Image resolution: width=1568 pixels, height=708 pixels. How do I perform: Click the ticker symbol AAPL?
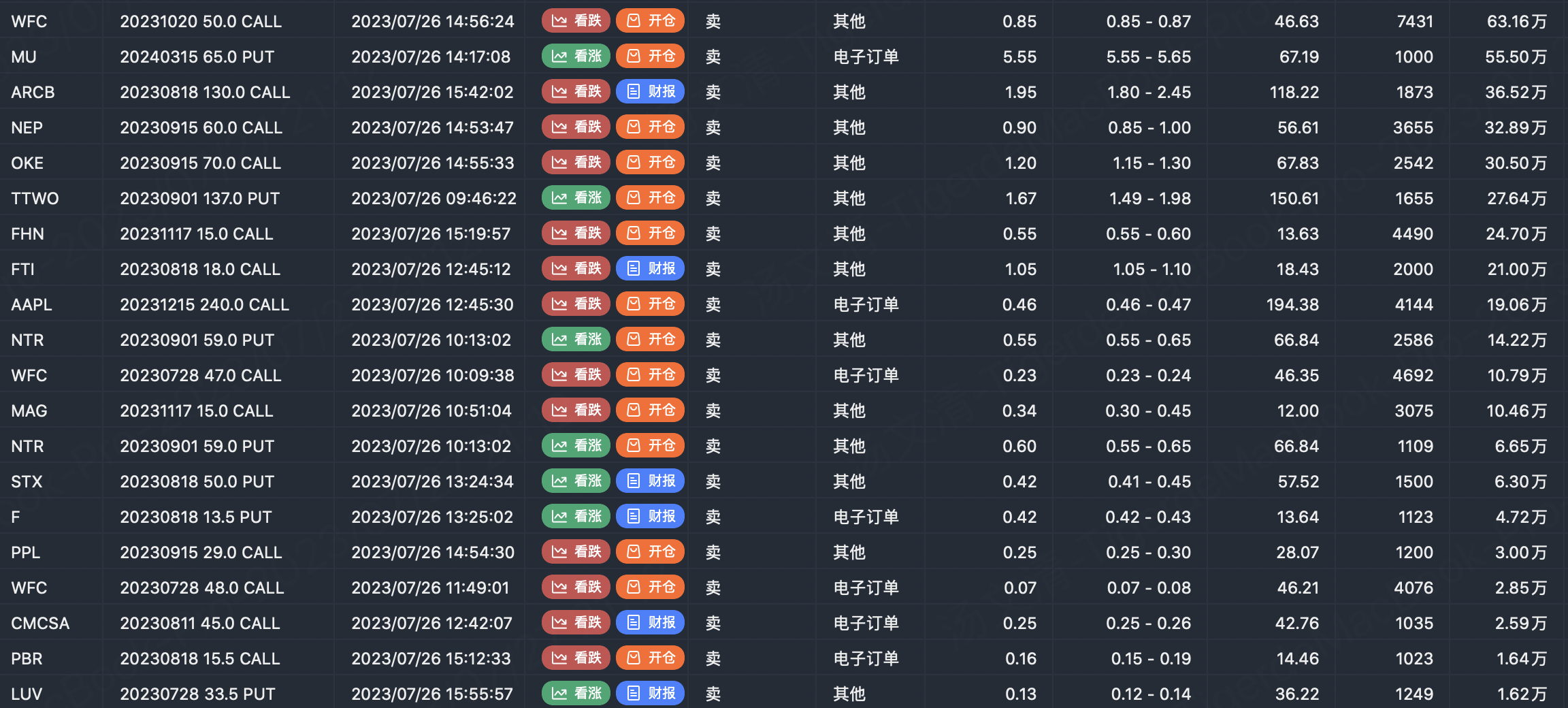pos(31,305)
